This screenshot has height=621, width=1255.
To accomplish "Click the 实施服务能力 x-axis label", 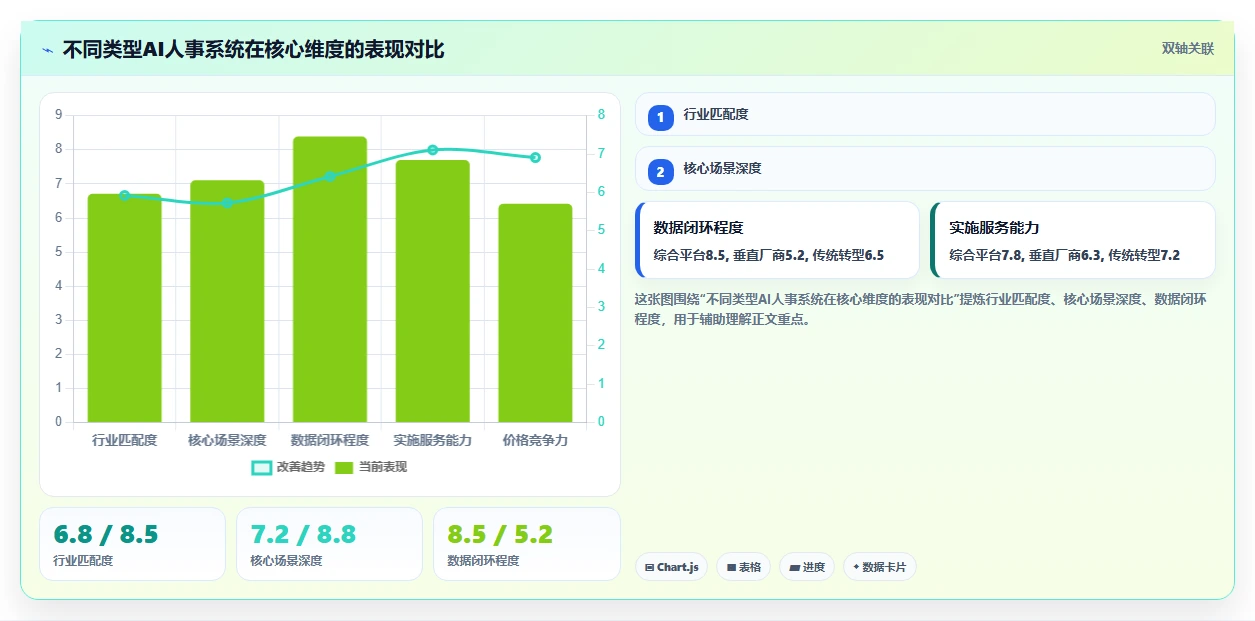I will (x=432, y=440).
